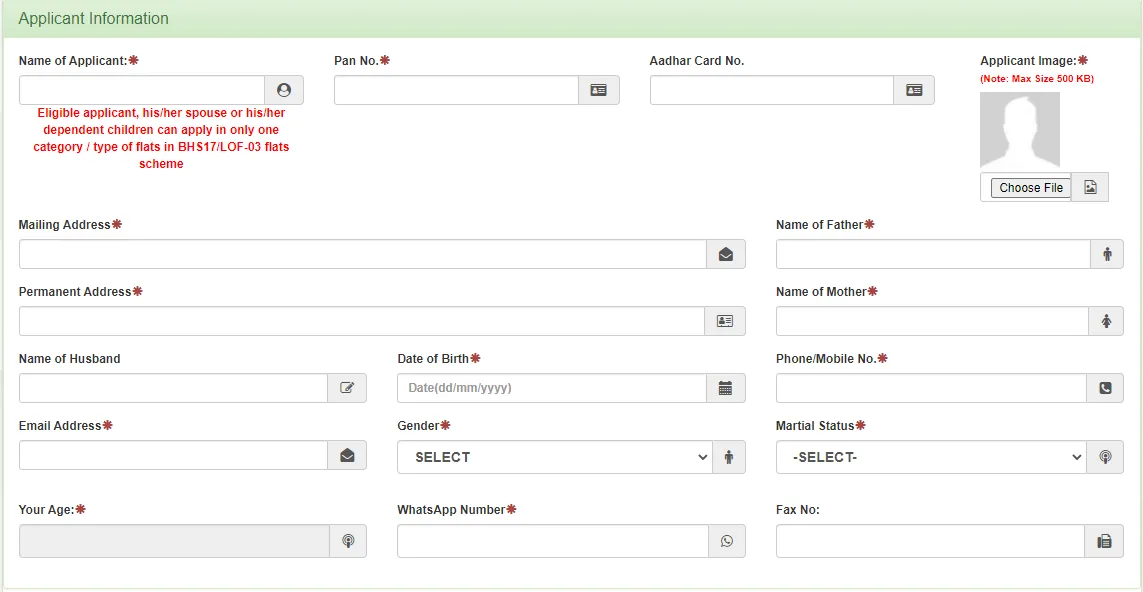Focus the Name of Applicant text field
This screenshot has width=1143, height=592.
[x=141, y=90]
